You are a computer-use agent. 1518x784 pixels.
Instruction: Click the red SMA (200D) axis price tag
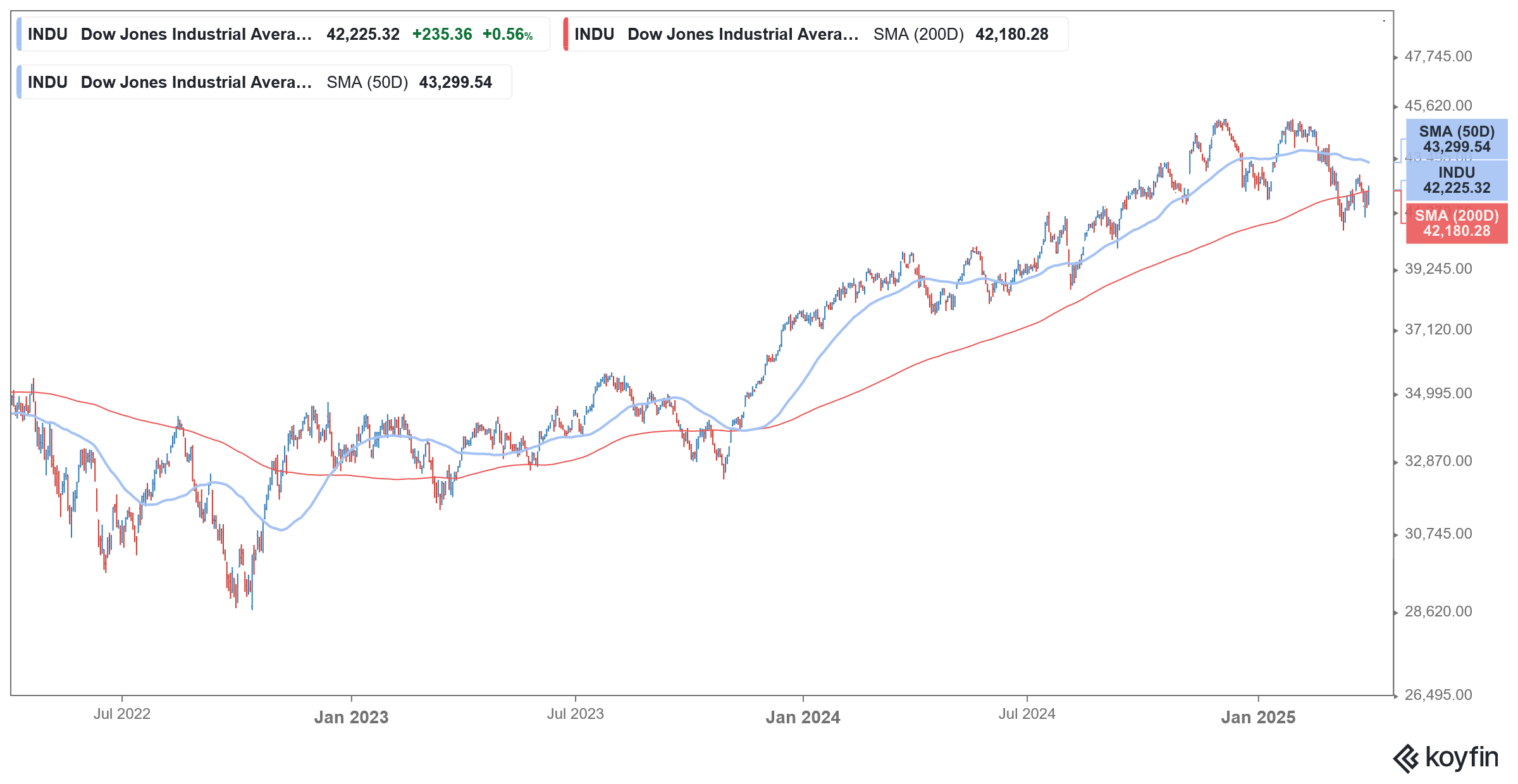tap(1457, 223)
